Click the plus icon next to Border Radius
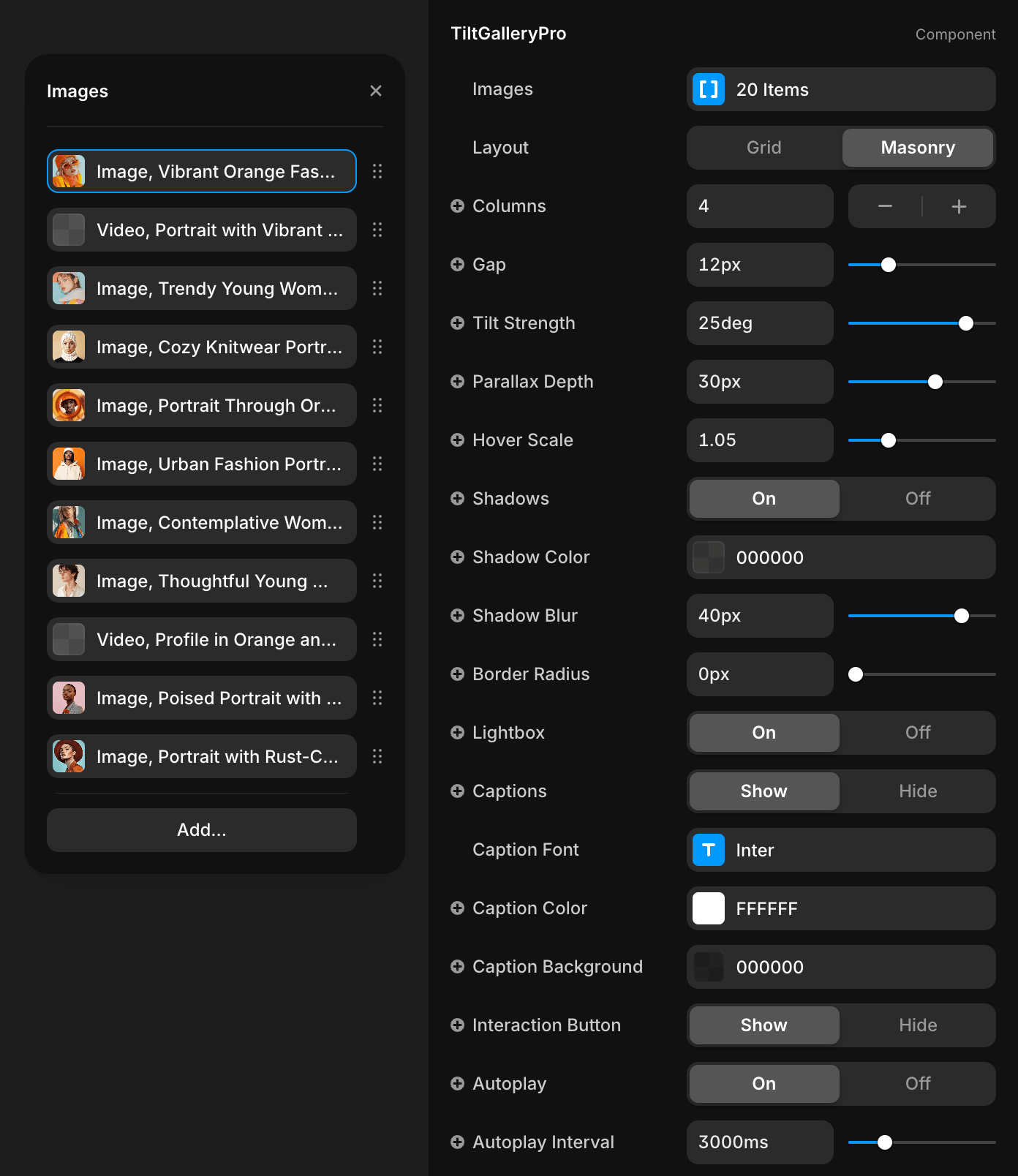Screen dimensions: 1018x1176 [x=457, y=674]
